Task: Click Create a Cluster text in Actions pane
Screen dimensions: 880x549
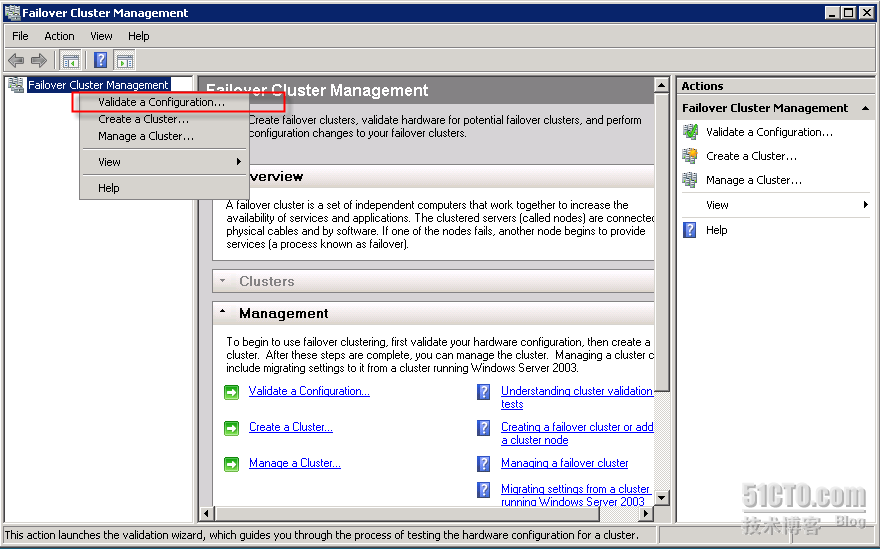Action: (x=751, y=156)
